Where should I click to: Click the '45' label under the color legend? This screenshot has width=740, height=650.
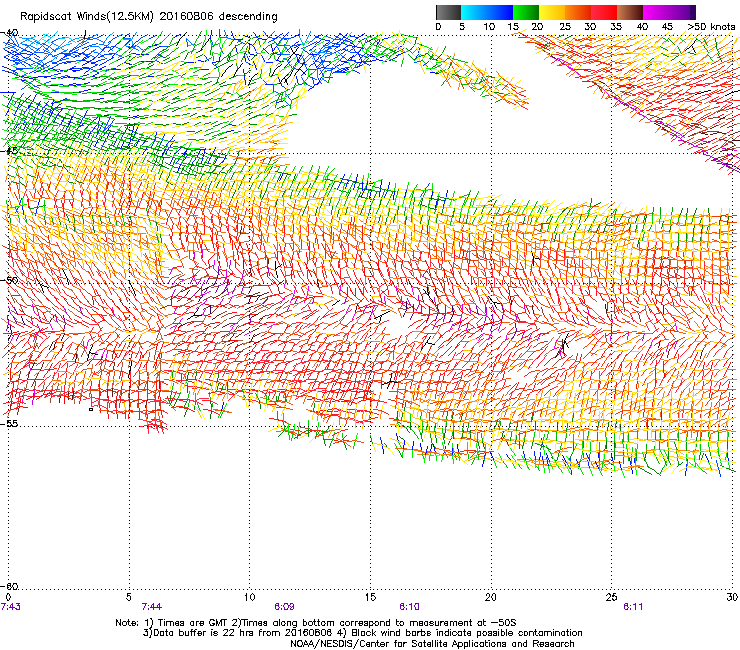click(667, 27)
